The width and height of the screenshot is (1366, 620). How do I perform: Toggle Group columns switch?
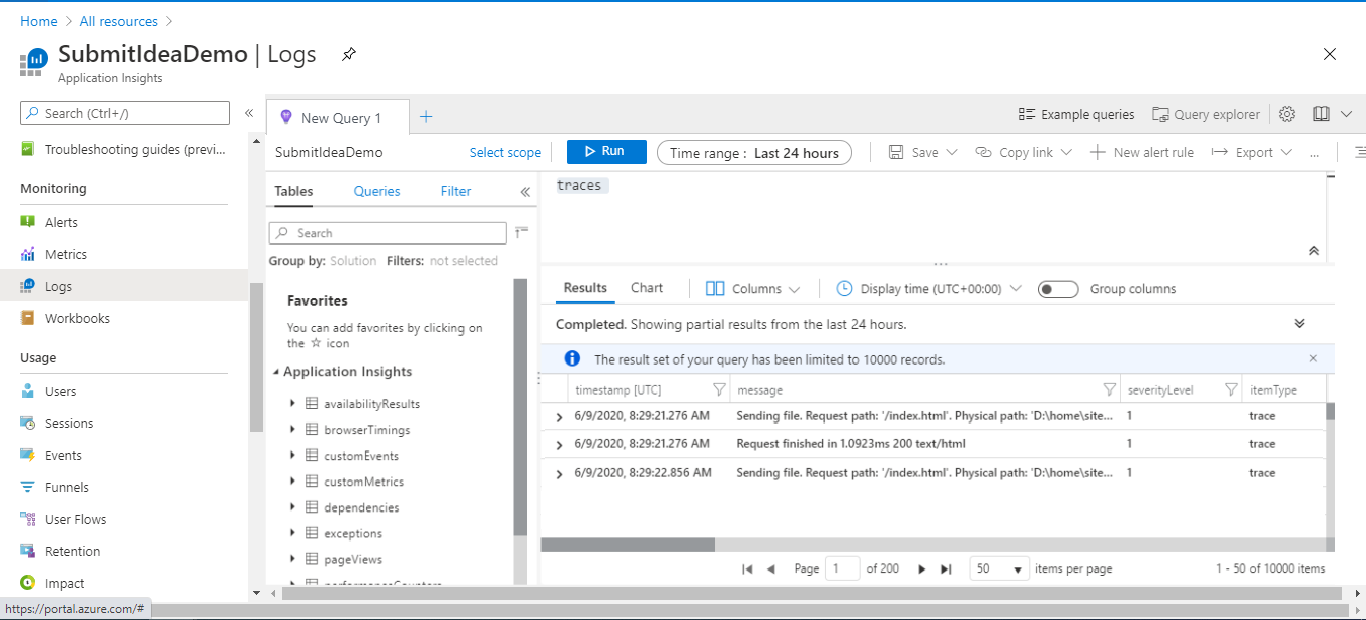pos(1058,289)
